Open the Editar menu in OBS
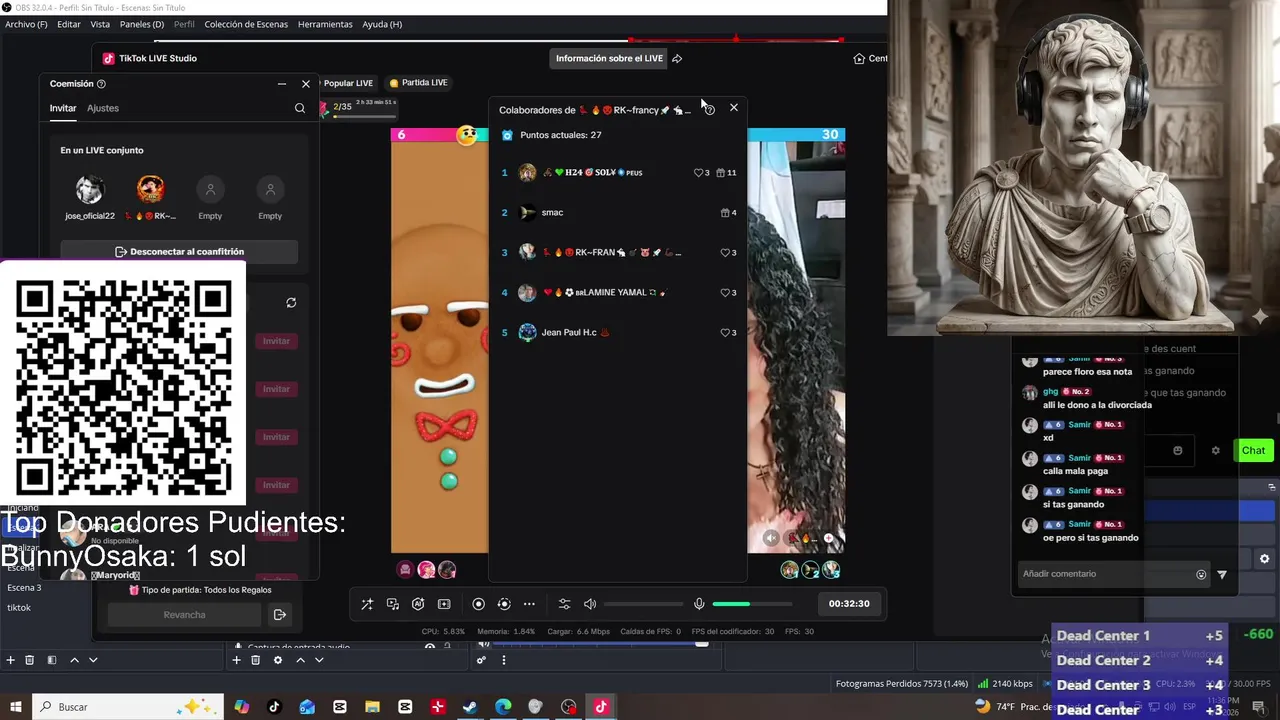 tap(69, 24)
